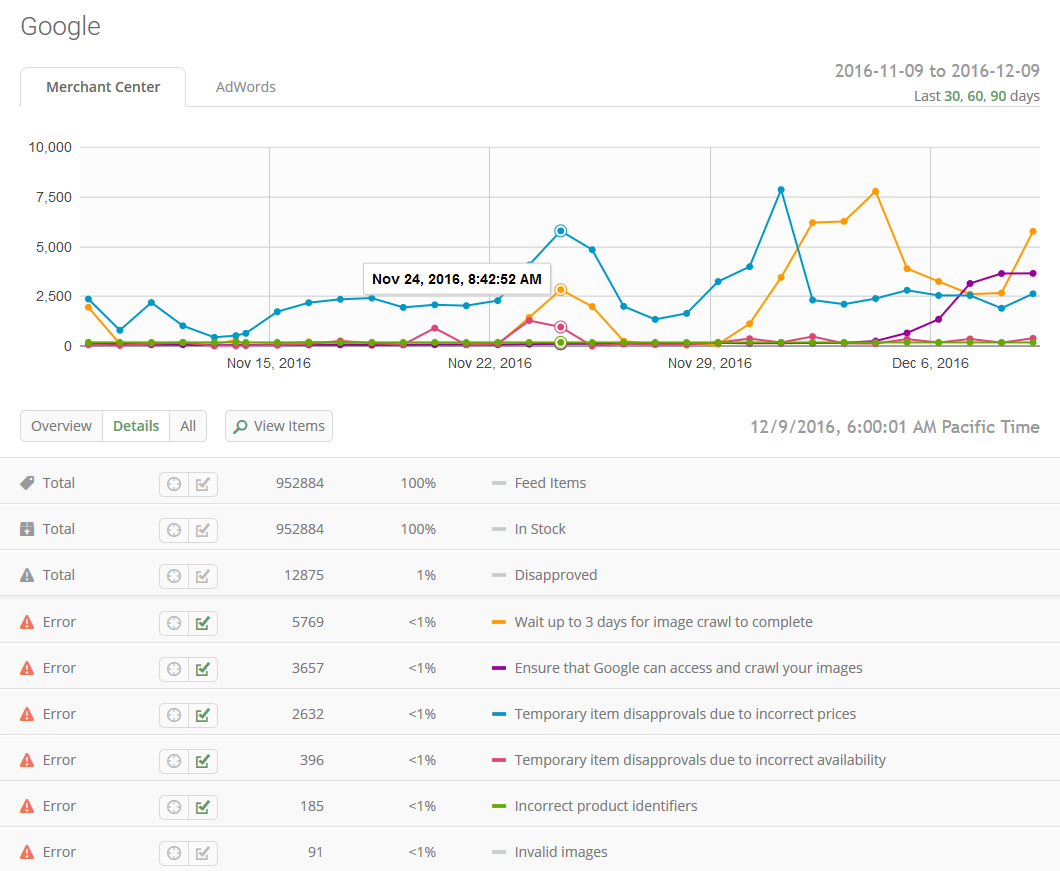The width and height of the screenshot is (1060, 871).
Task: Click the Feed Items label
Action: tap(550, 483)
